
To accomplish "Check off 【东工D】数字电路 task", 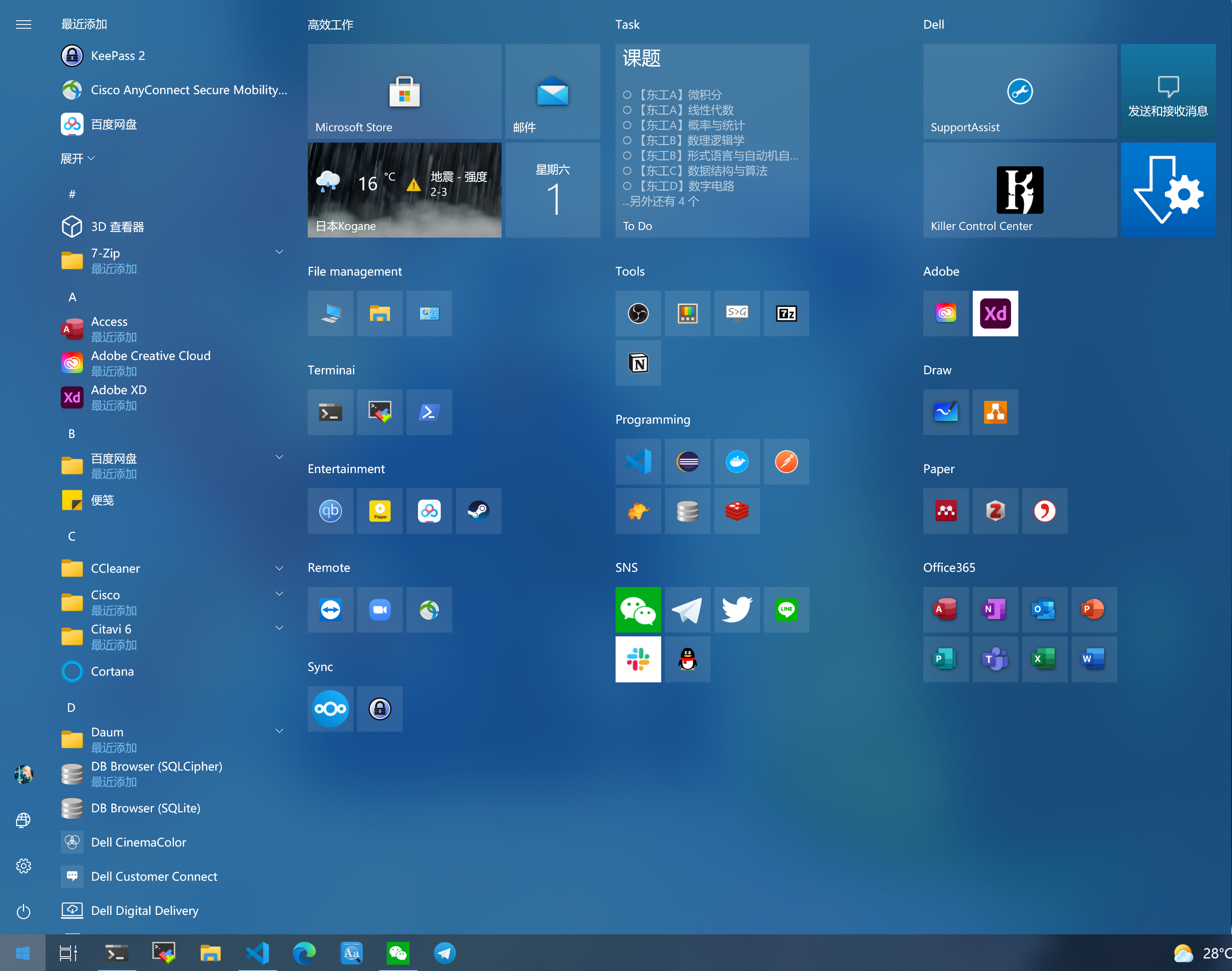I will pos(627,186).
